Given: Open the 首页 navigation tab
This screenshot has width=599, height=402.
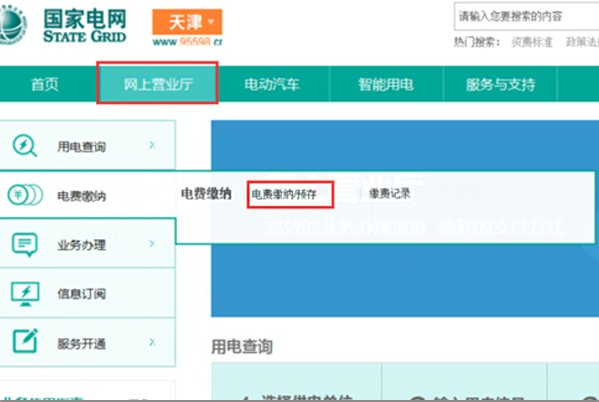Looking at the screenshot, I should 45,84.
